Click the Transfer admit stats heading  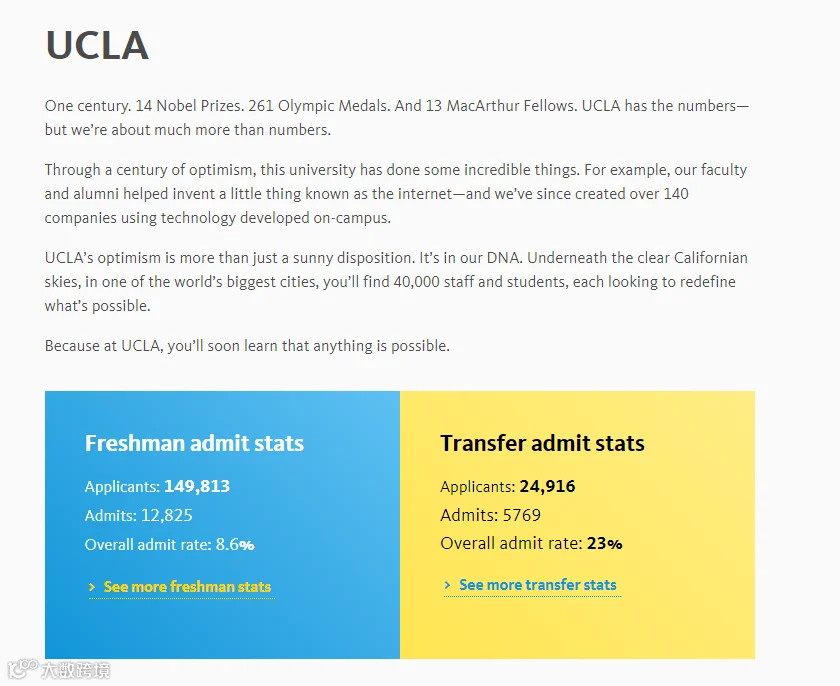coord(542,443)
